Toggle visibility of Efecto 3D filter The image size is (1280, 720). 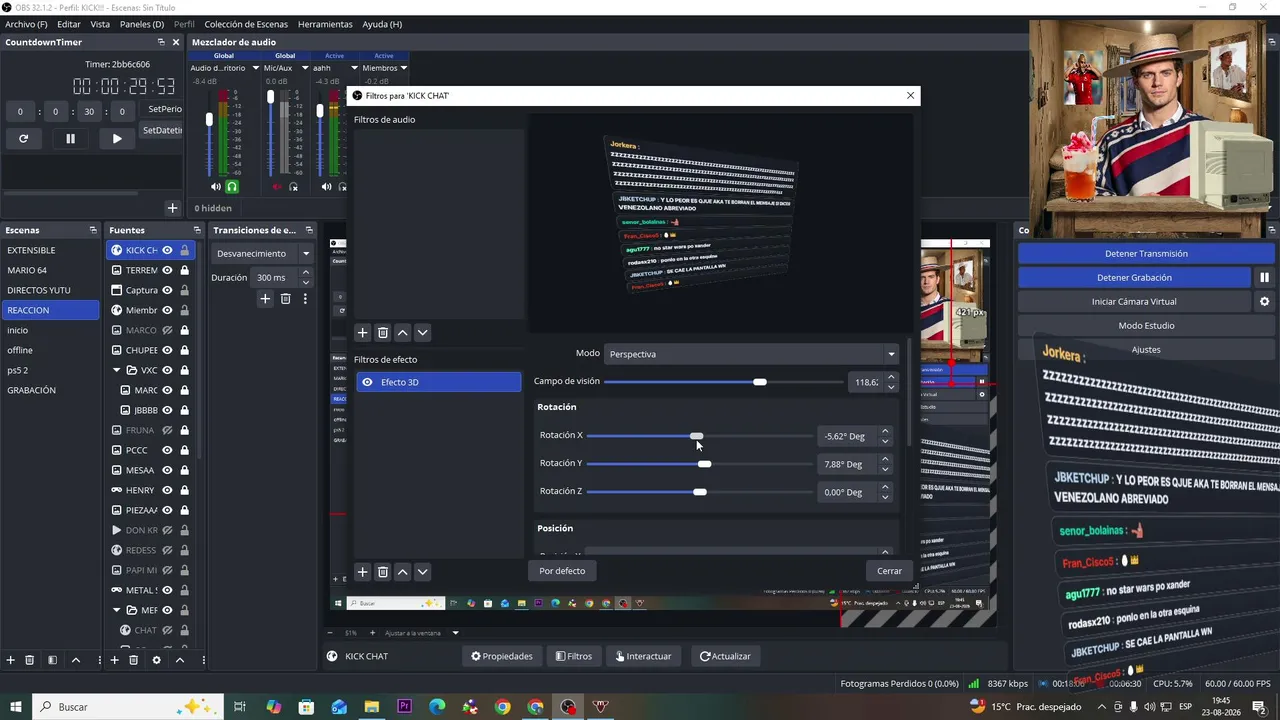pos(368,382)
